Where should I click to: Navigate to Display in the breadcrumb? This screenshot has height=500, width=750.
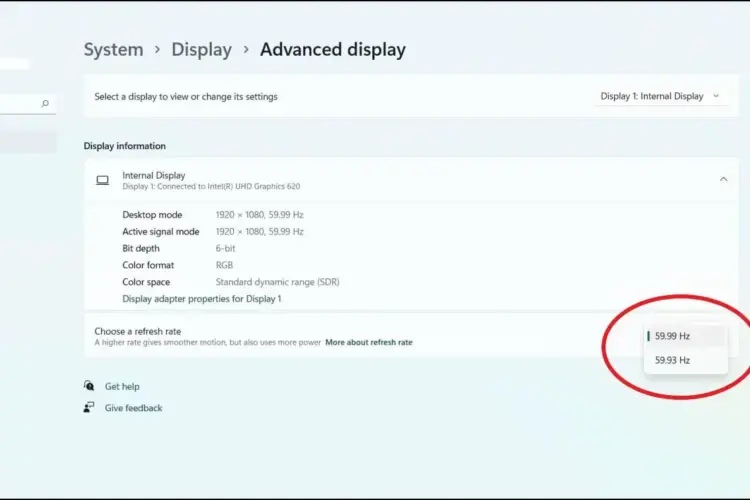click(x=201, y=49)
